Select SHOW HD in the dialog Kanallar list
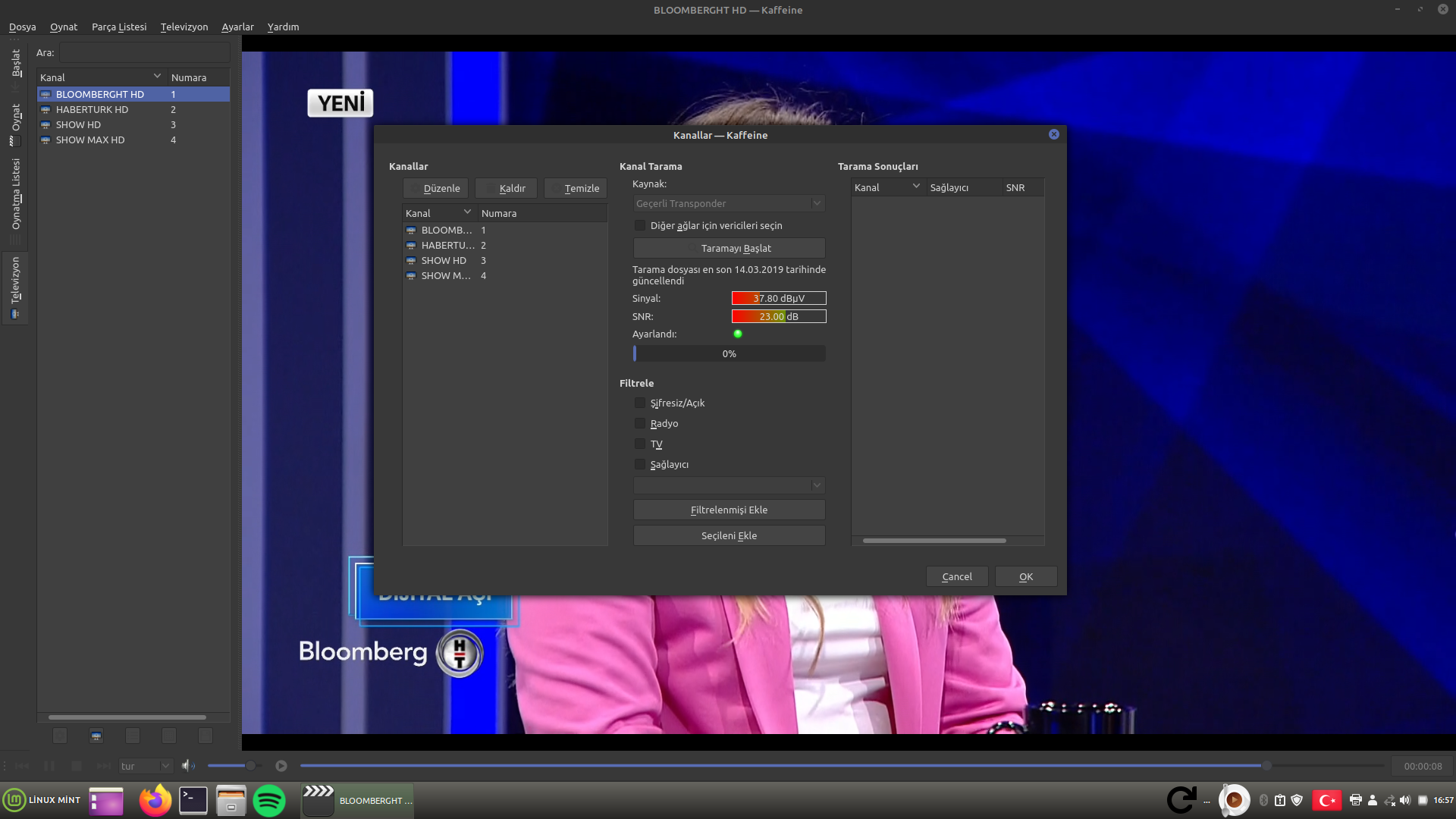 coord(504,260)
